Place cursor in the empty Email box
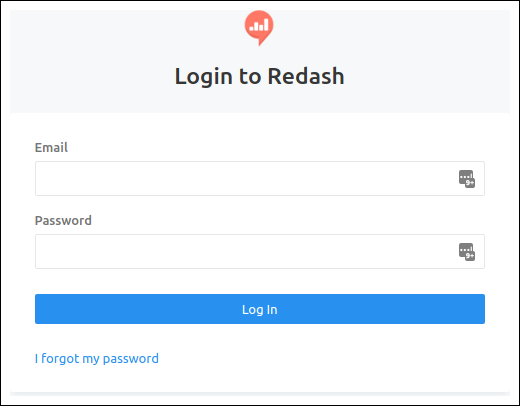The height and width of the screenshot is (406, 520). tap(260, 178)
